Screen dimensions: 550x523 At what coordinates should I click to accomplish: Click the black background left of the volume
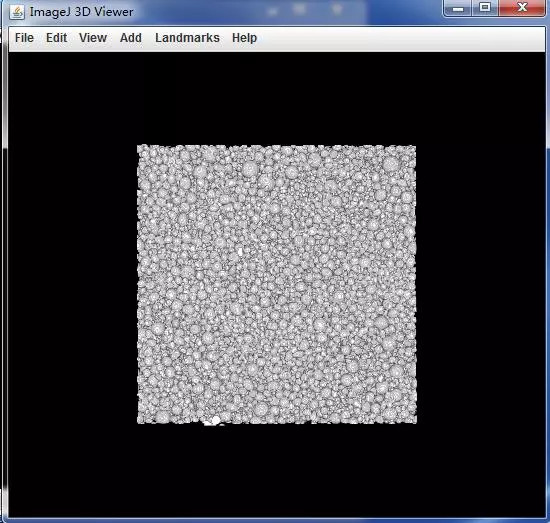(73, 284)
